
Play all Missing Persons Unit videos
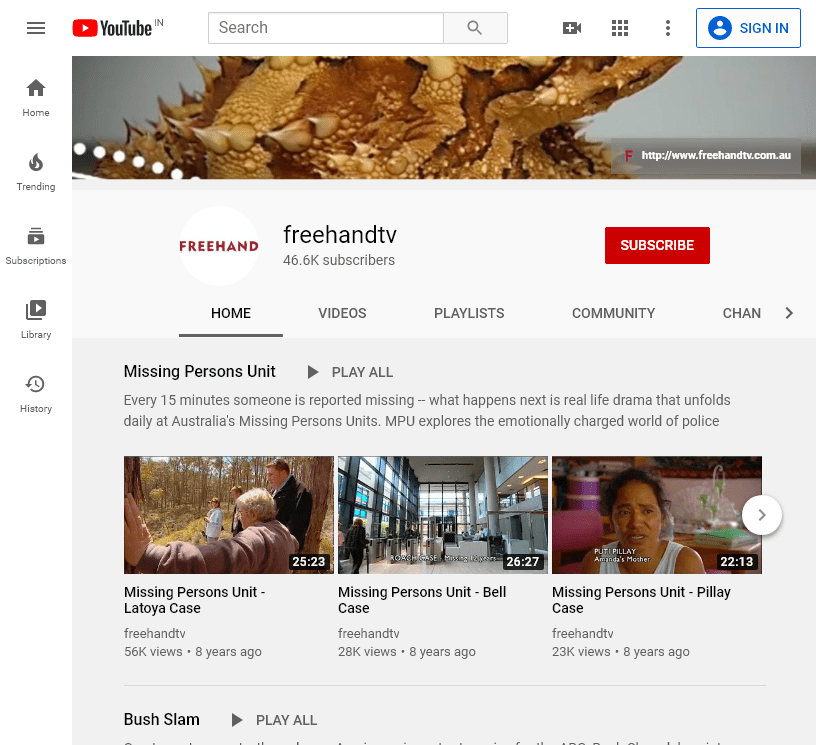pos(350,372)
